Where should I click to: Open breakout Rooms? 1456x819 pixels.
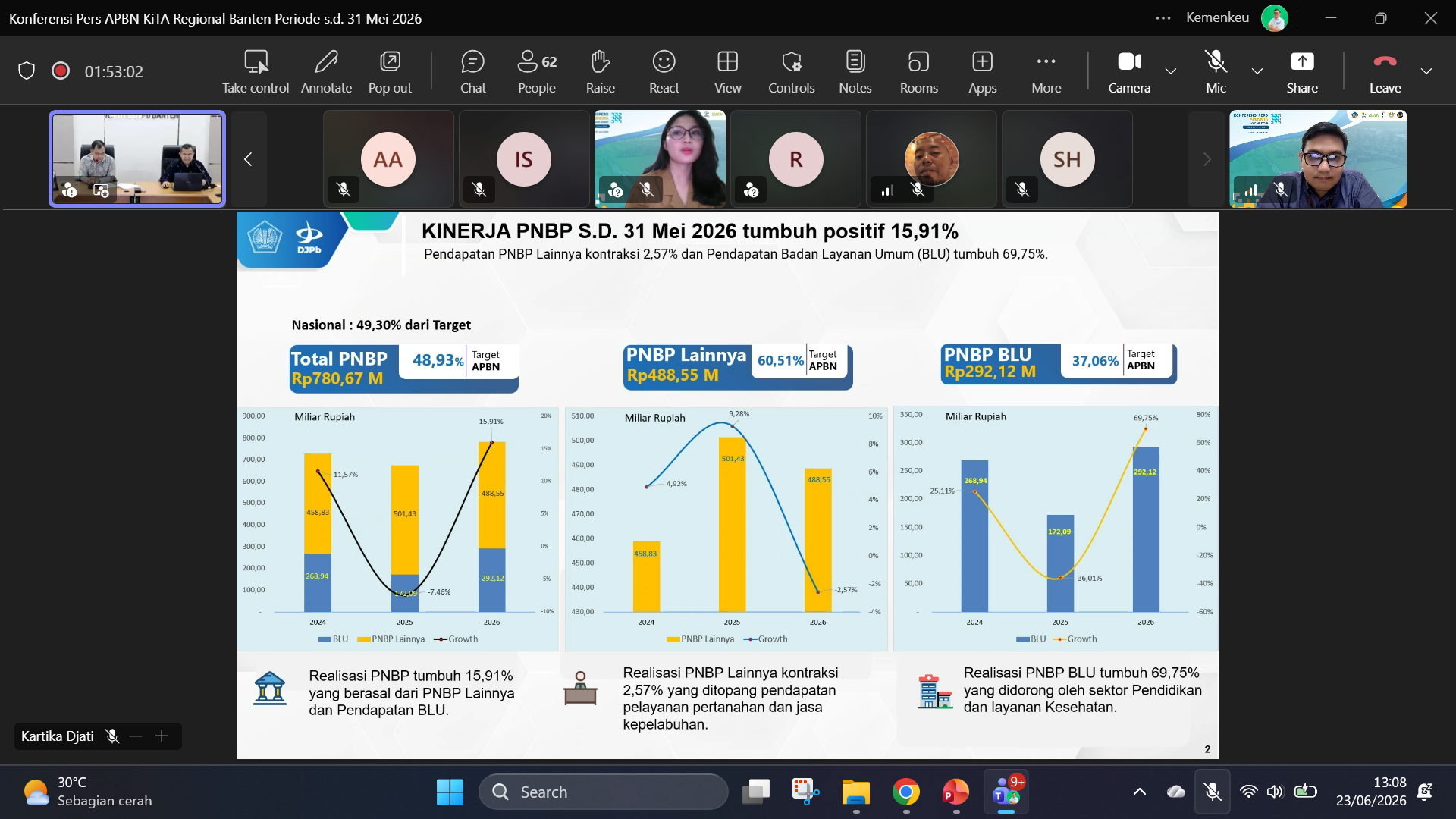tap(918, 72)
